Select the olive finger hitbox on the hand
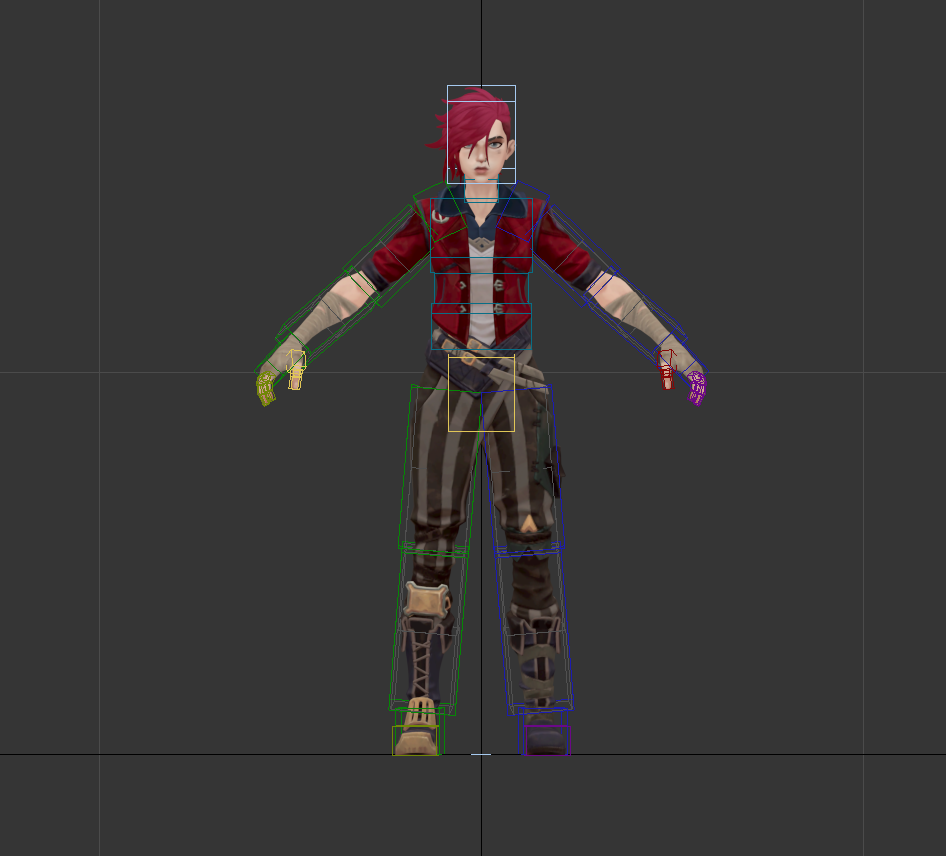 click(265, 388)
